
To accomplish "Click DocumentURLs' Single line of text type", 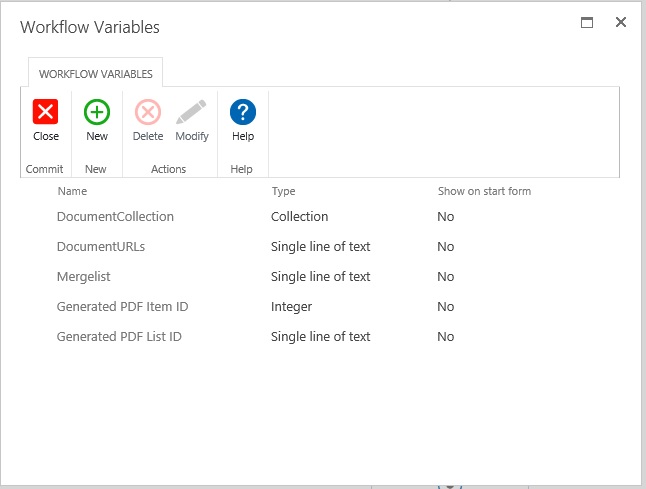I will click(321, 247).
